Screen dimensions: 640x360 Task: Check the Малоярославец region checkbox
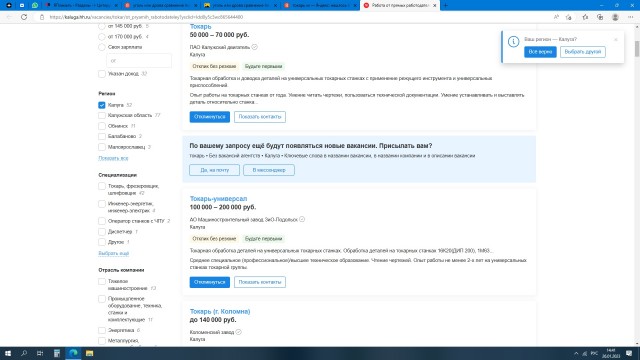tap(102, 147)
